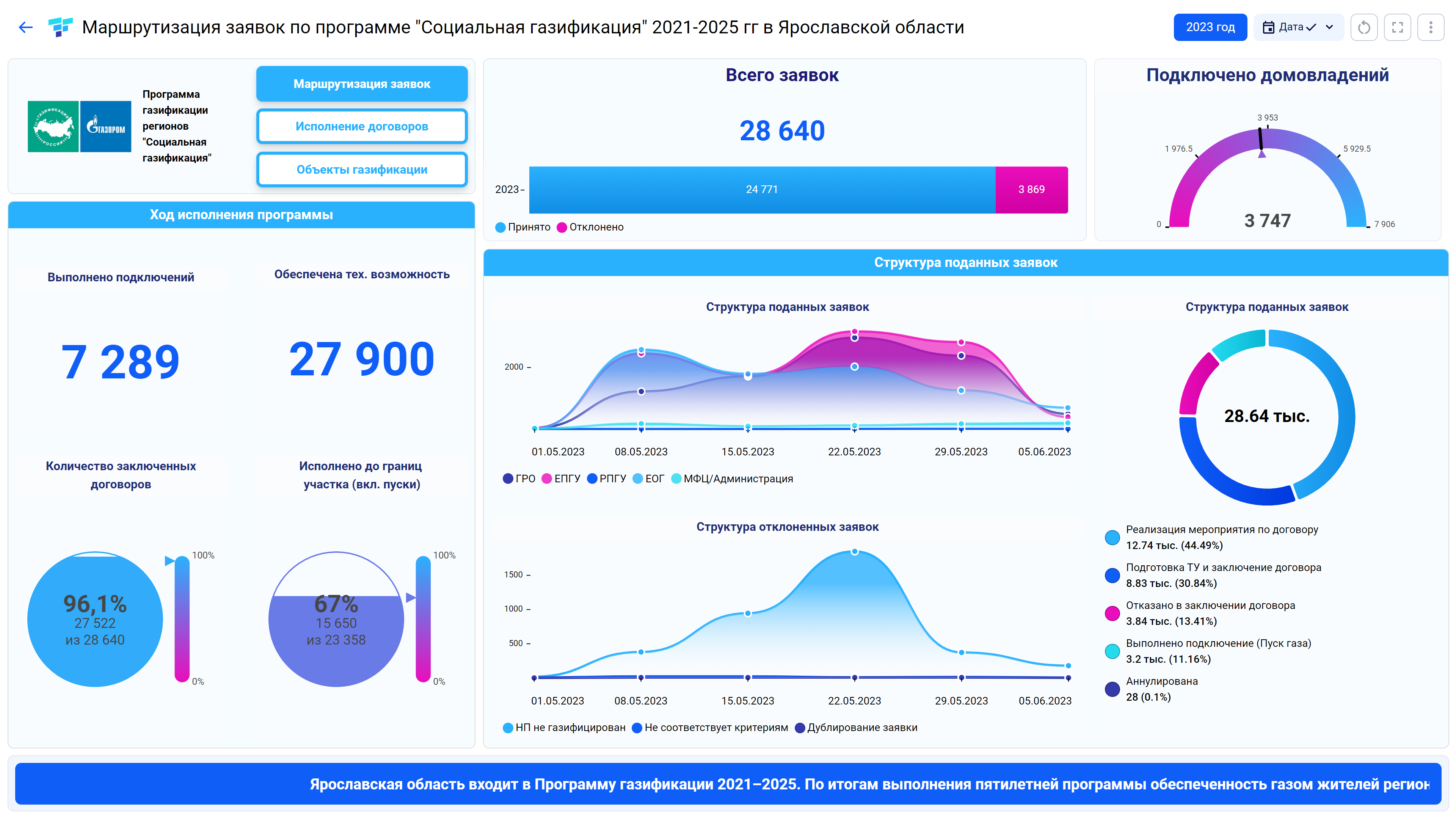Click the Ход исполнения программы header
The image size is (1456, 819).
[x=242, y=215]
